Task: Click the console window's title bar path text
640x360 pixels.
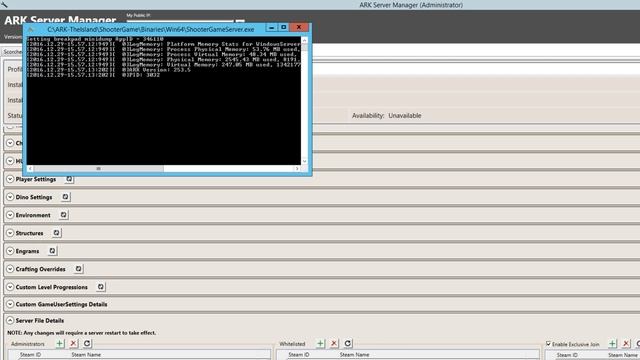Action: click(151, 29)
